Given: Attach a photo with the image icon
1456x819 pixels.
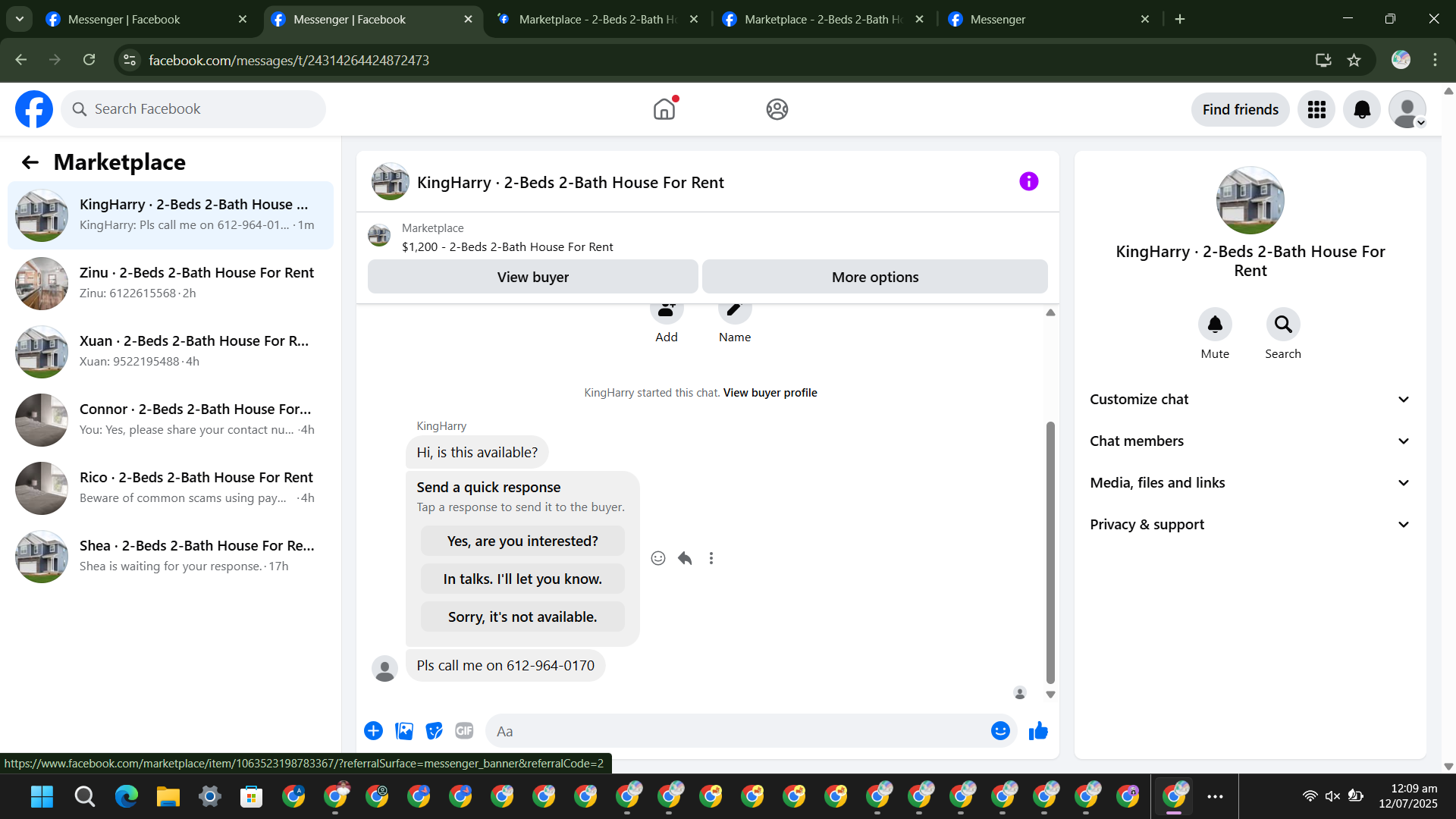Looking at the screenshot, I should (x=404, y=731).
